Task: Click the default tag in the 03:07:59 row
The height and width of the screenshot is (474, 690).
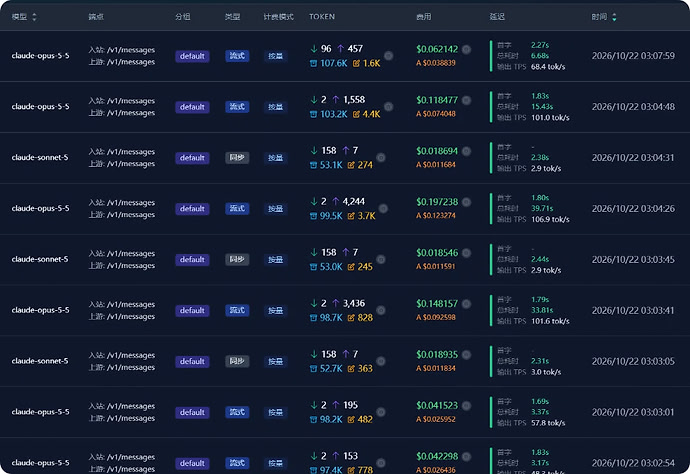Action: coord(192,56)
